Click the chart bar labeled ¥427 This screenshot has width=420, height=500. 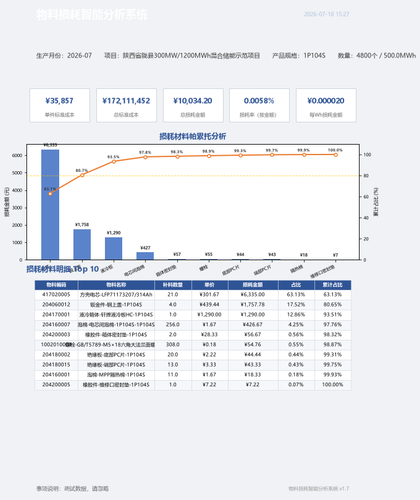point(145,256)
